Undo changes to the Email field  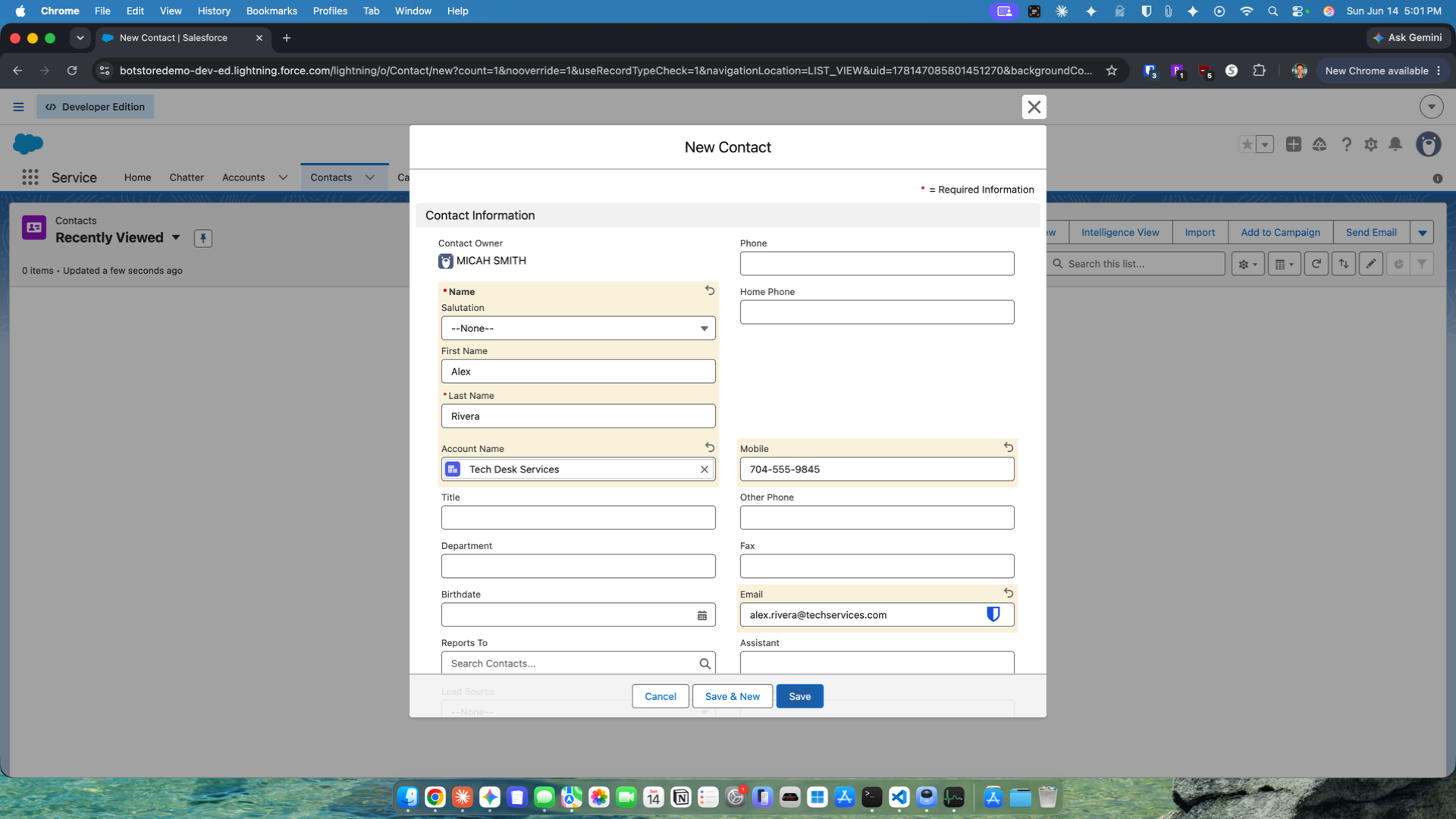pyautogui.click(x=1009, y=593)
